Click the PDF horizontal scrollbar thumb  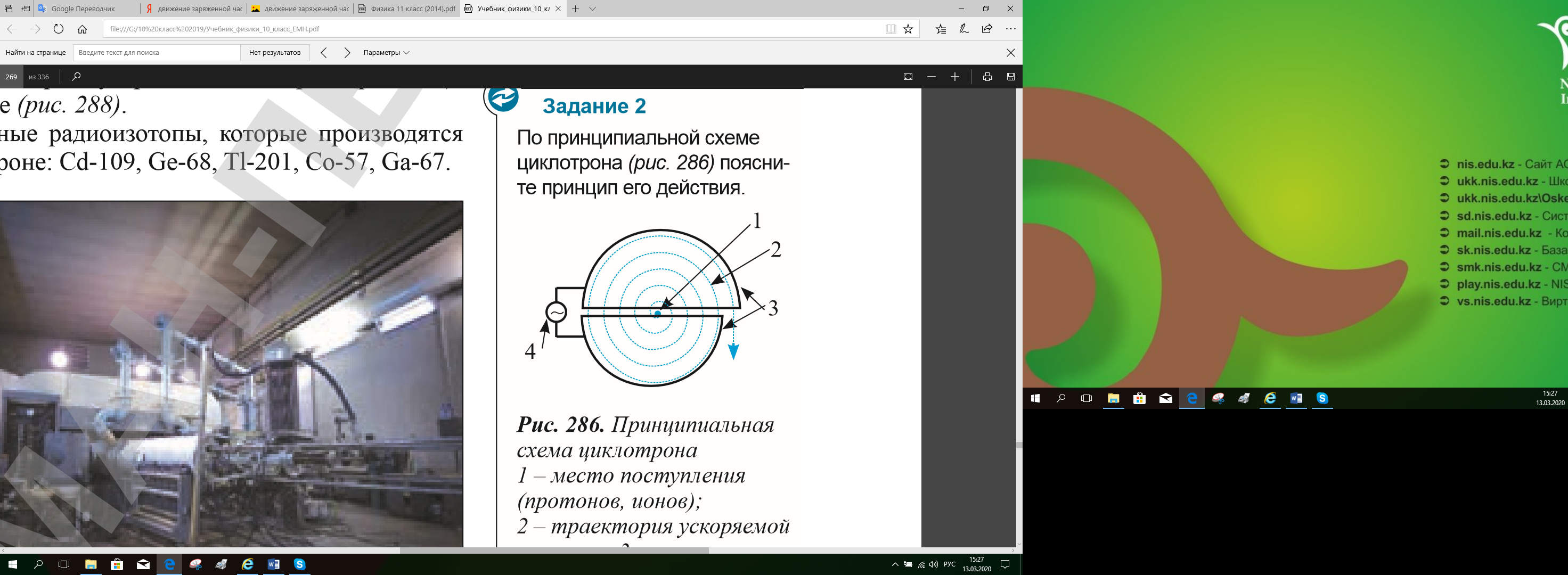click(554, 550)
